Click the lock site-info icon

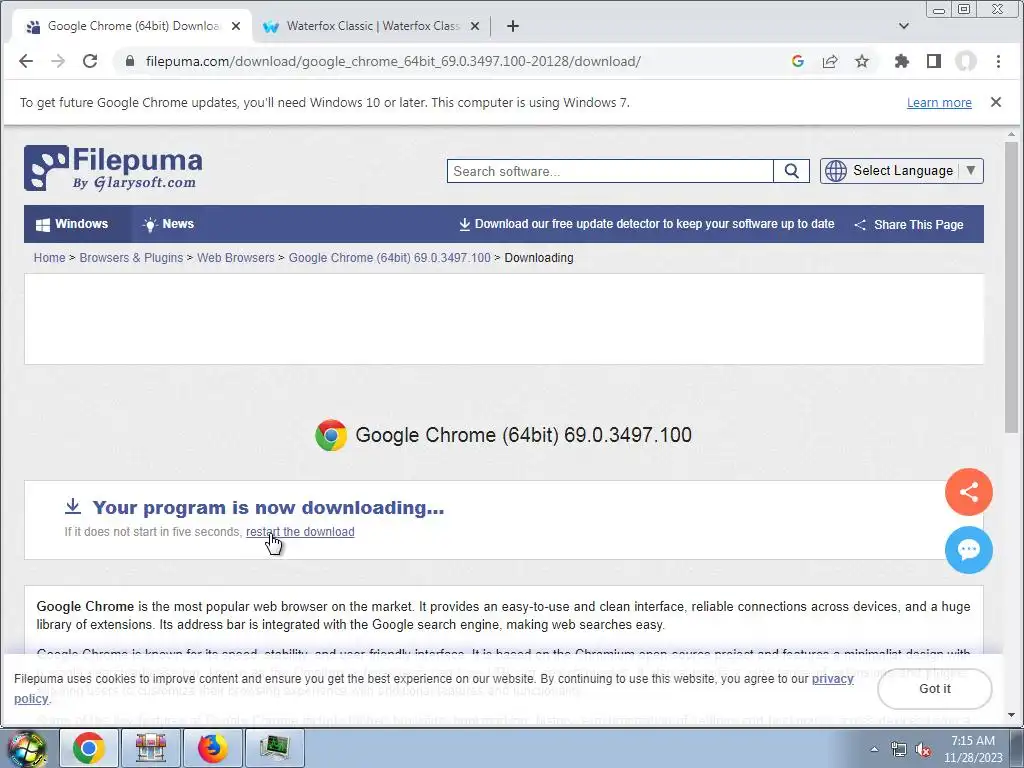pos(130,61)
